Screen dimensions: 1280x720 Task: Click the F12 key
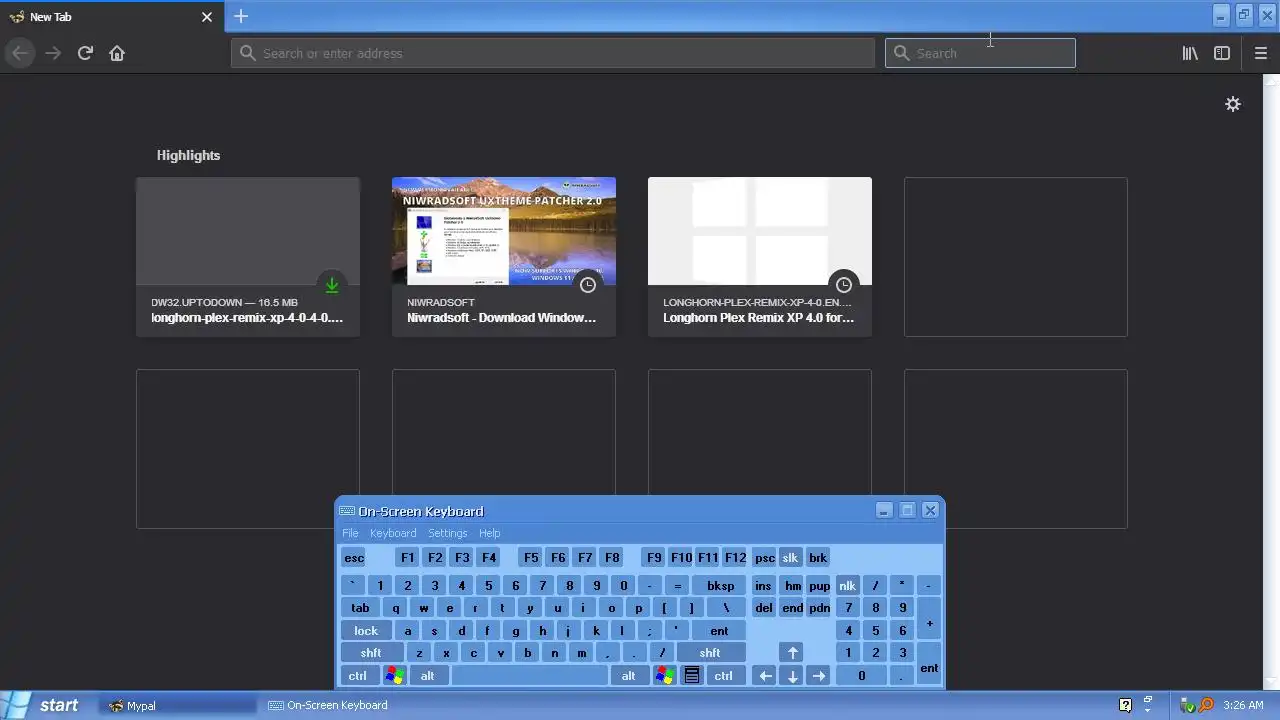pos(735,558)
